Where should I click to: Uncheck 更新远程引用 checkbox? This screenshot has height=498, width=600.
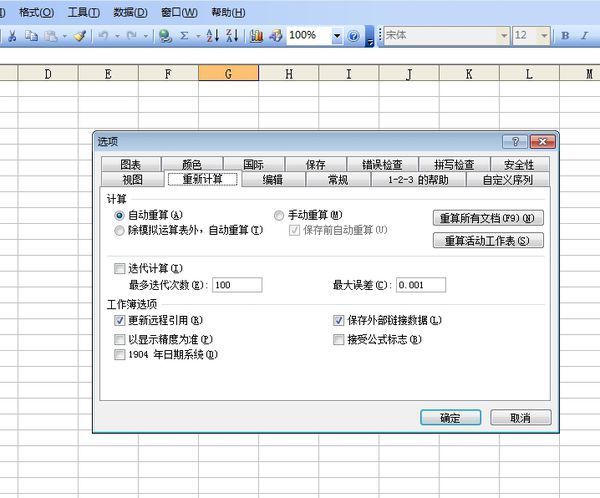(x=119, y=320)
